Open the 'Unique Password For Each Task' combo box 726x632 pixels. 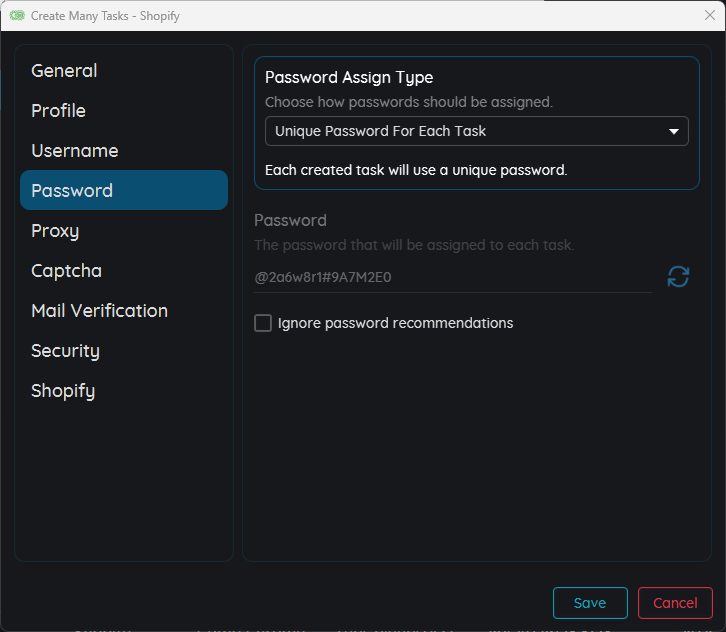pyautogui.click(x=476, y=131)
